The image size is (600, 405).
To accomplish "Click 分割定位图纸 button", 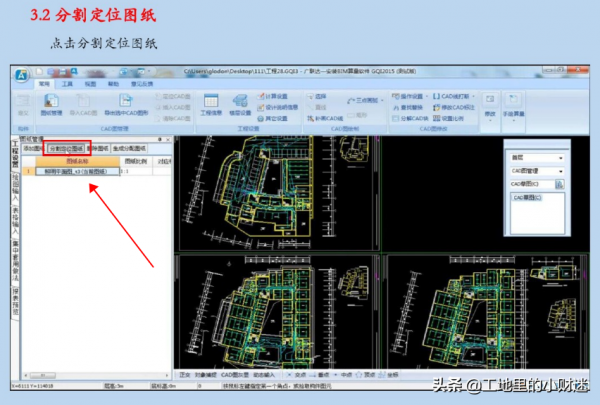I will click(x=67, y=148).
